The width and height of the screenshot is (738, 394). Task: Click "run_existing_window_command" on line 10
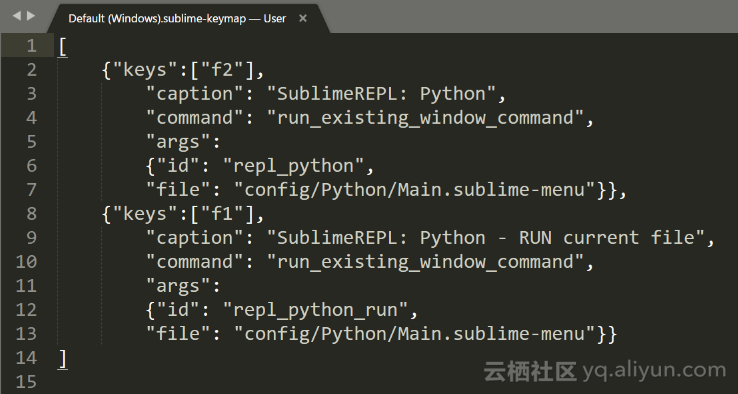(x=426, y=262)
